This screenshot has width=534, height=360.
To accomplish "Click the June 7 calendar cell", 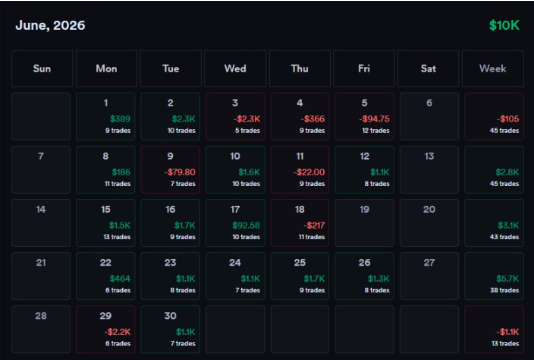I will (41, 170).
